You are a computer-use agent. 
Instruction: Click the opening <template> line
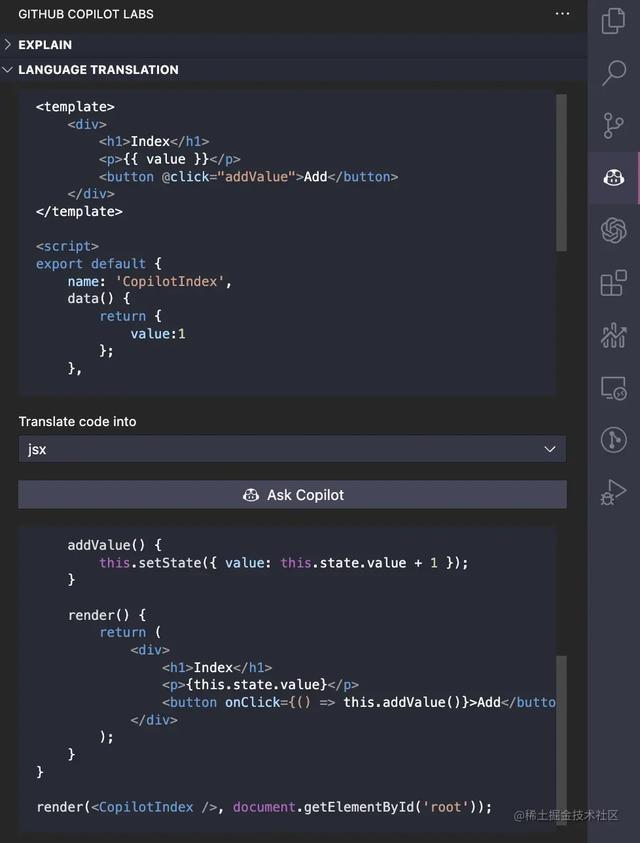tap(75, 106)
